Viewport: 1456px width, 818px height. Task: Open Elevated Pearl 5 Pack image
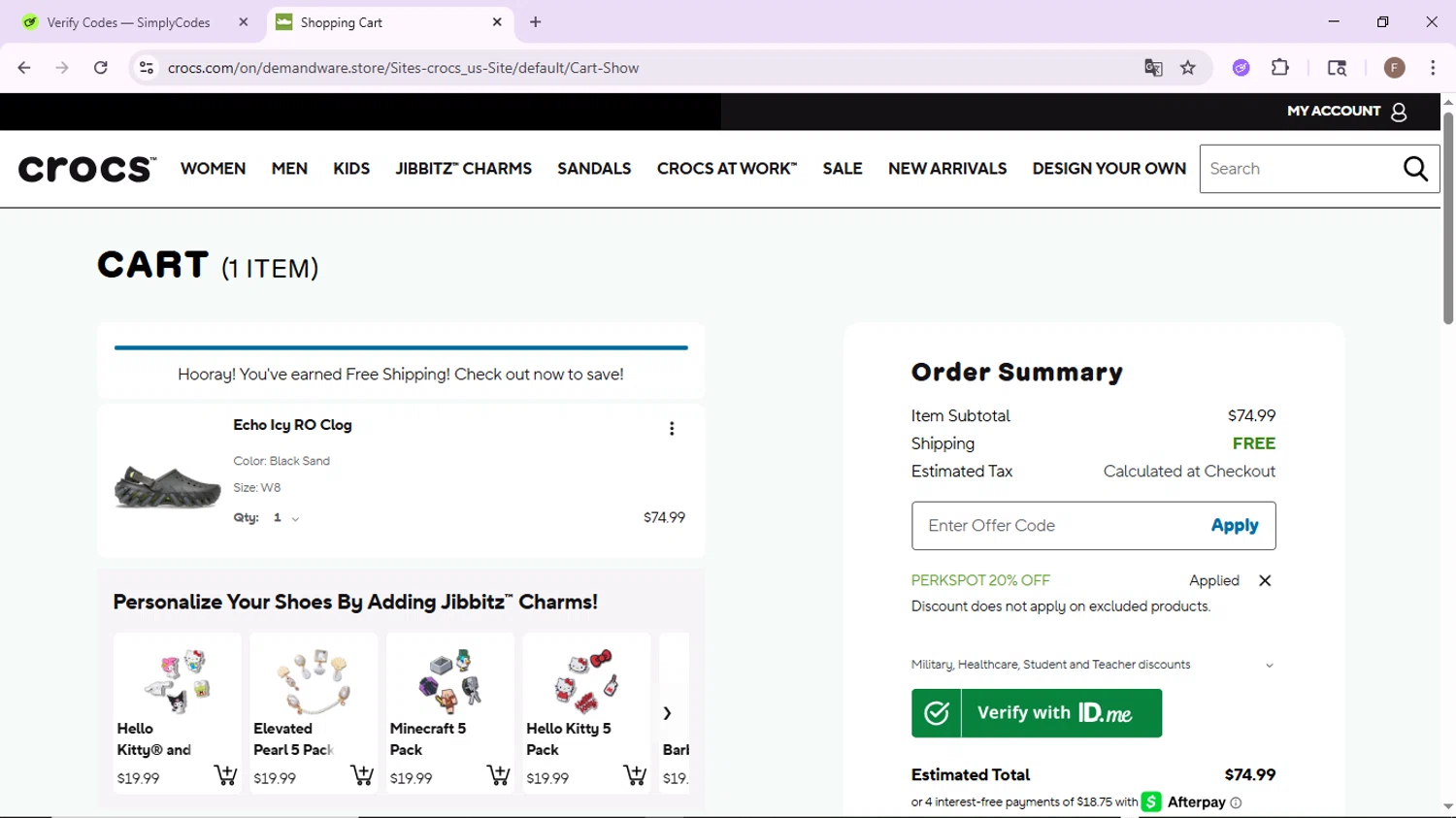(x=313, y=679)
